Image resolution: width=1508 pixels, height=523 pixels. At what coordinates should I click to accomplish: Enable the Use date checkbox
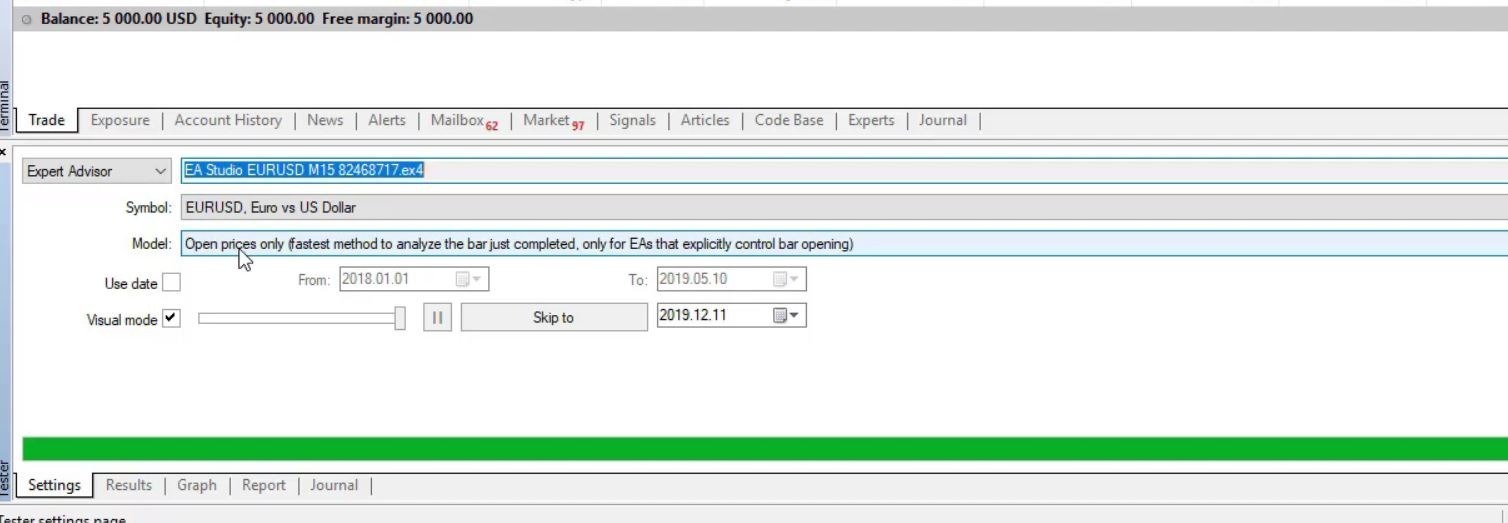(172, 283)
